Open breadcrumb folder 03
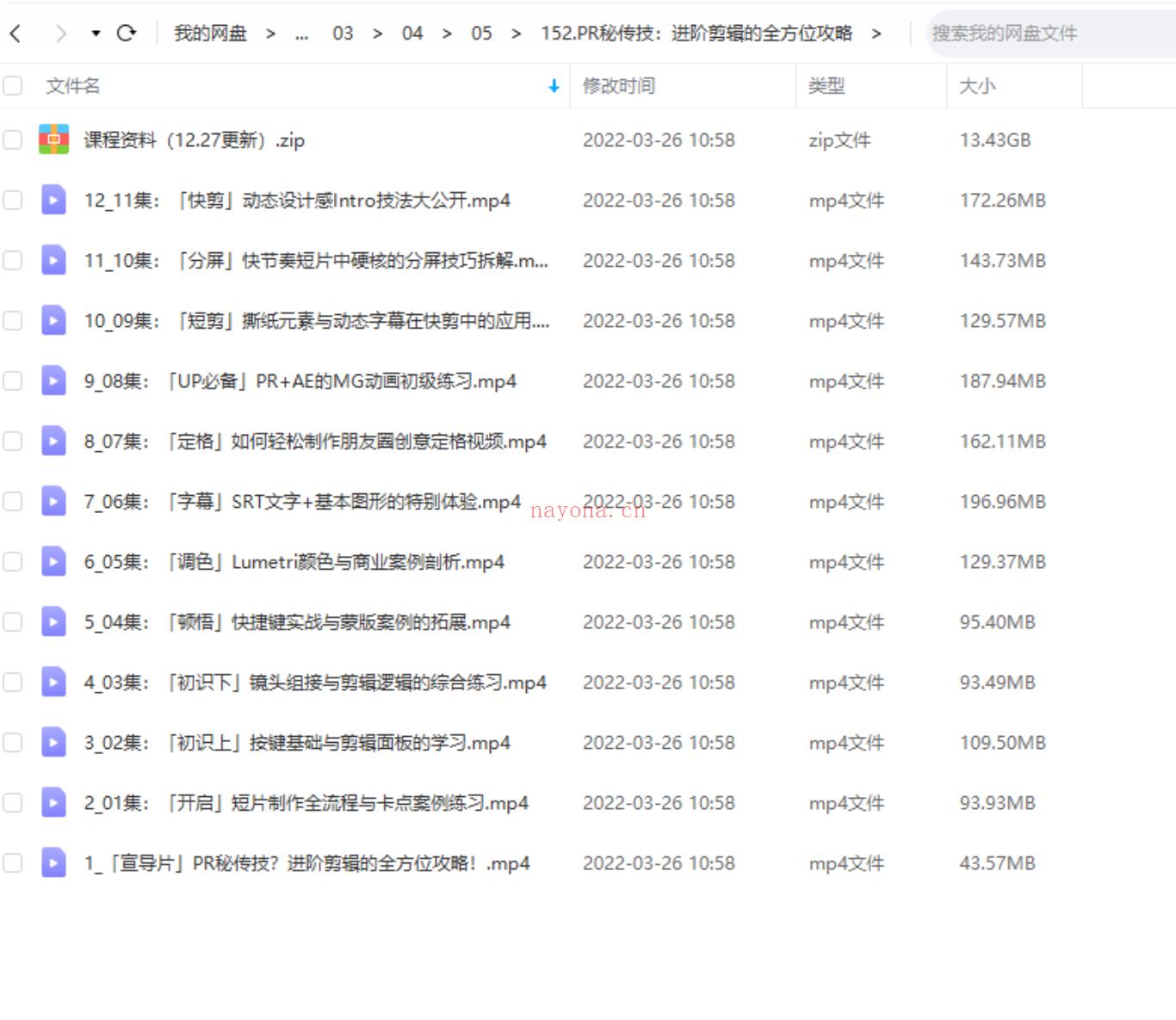The image size is (1176, 1020). click(x=343, y=34)
